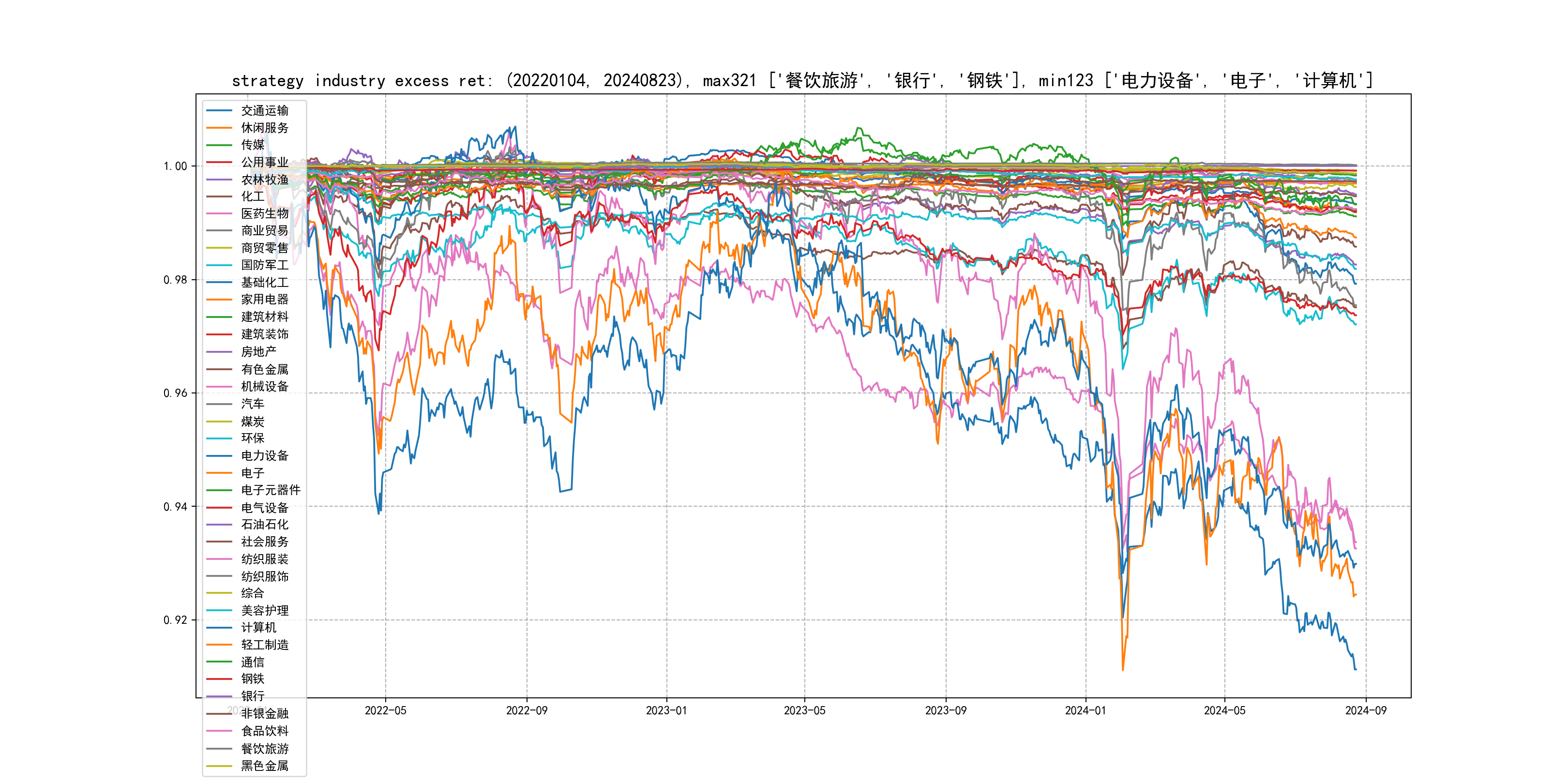Click the 2024-09 x-axis tick label

1366,711
